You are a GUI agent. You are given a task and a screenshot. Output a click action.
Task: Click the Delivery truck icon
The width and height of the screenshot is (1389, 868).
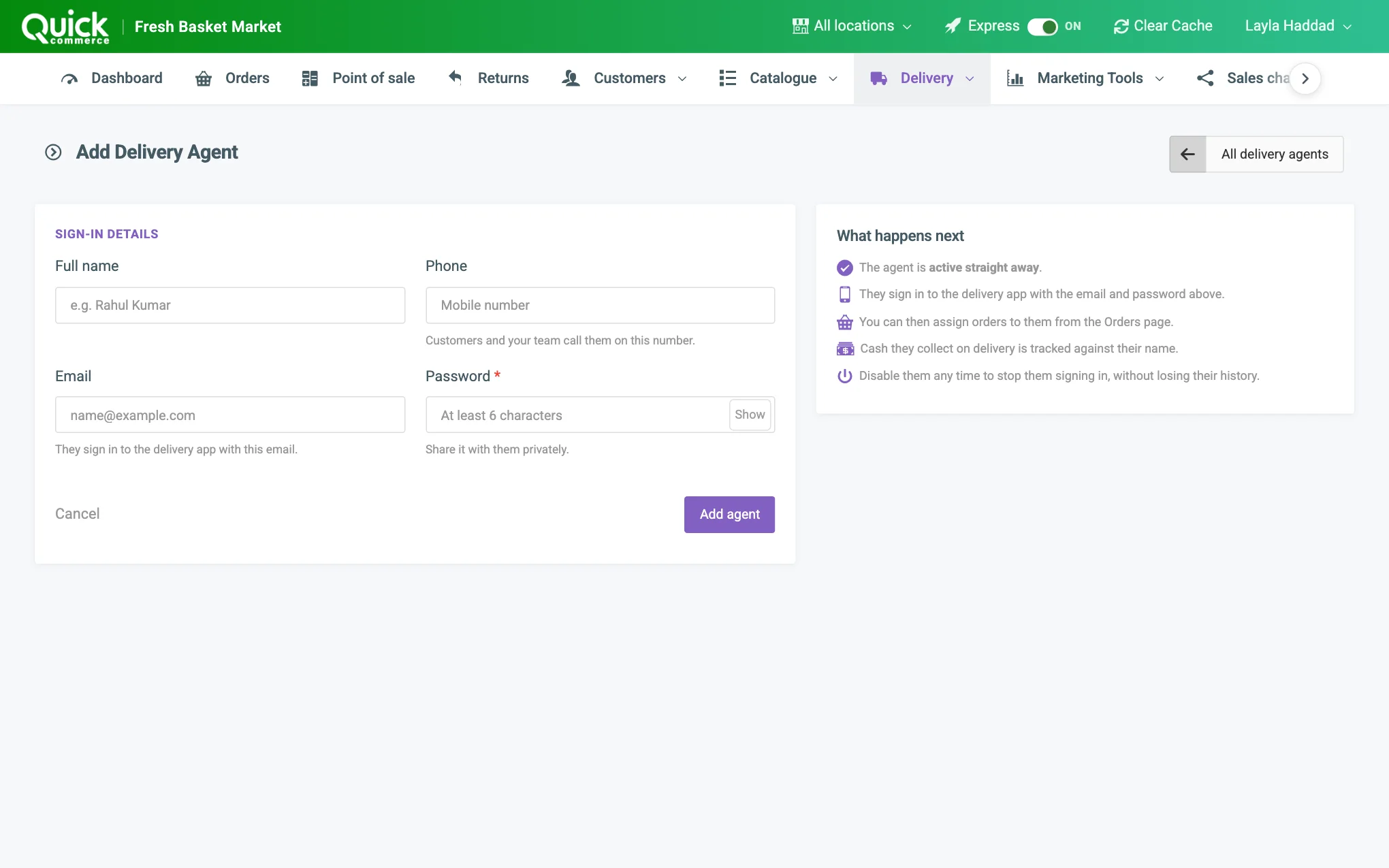878,78
